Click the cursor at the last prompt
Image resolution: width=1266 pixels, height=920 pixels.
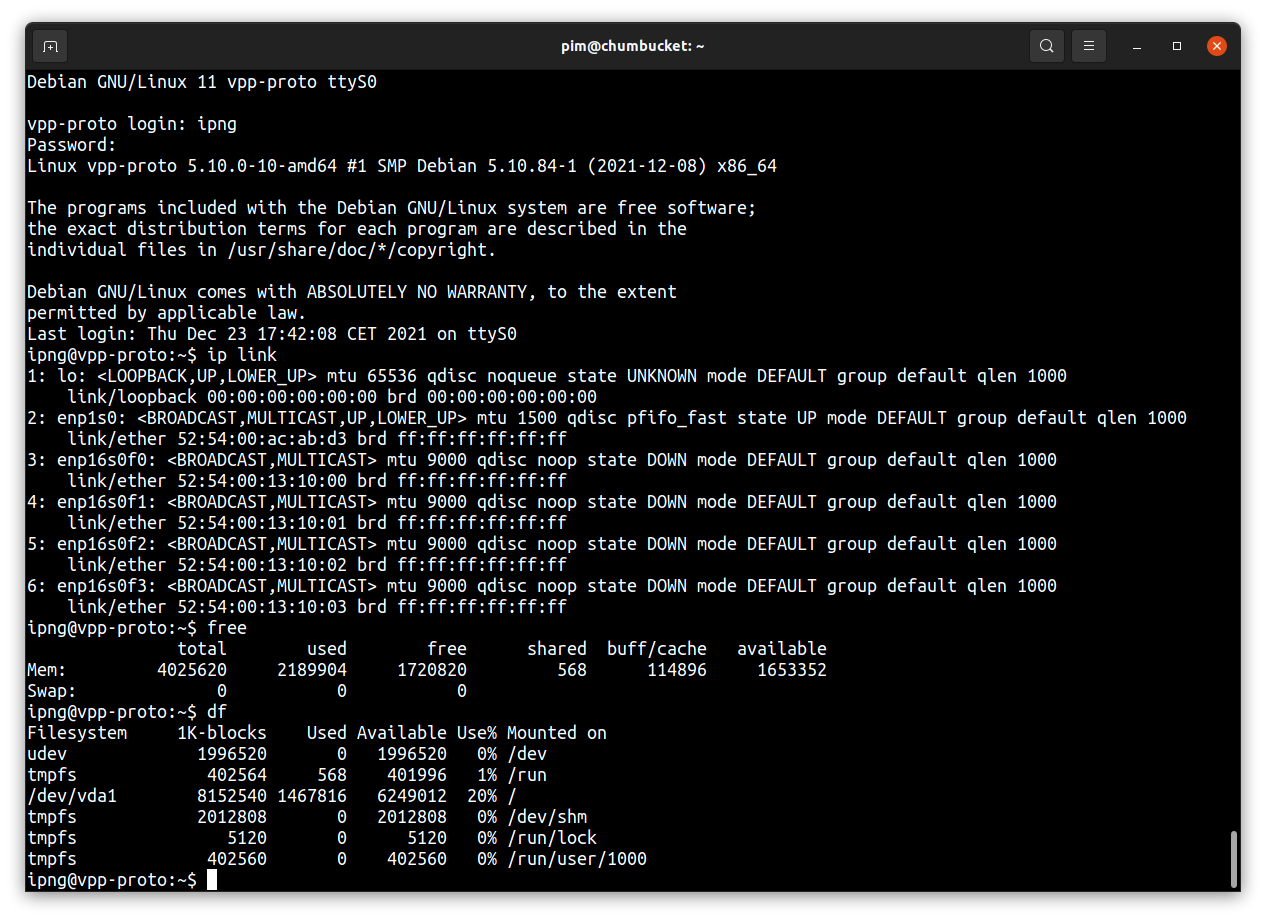click(x=212, y=880)
